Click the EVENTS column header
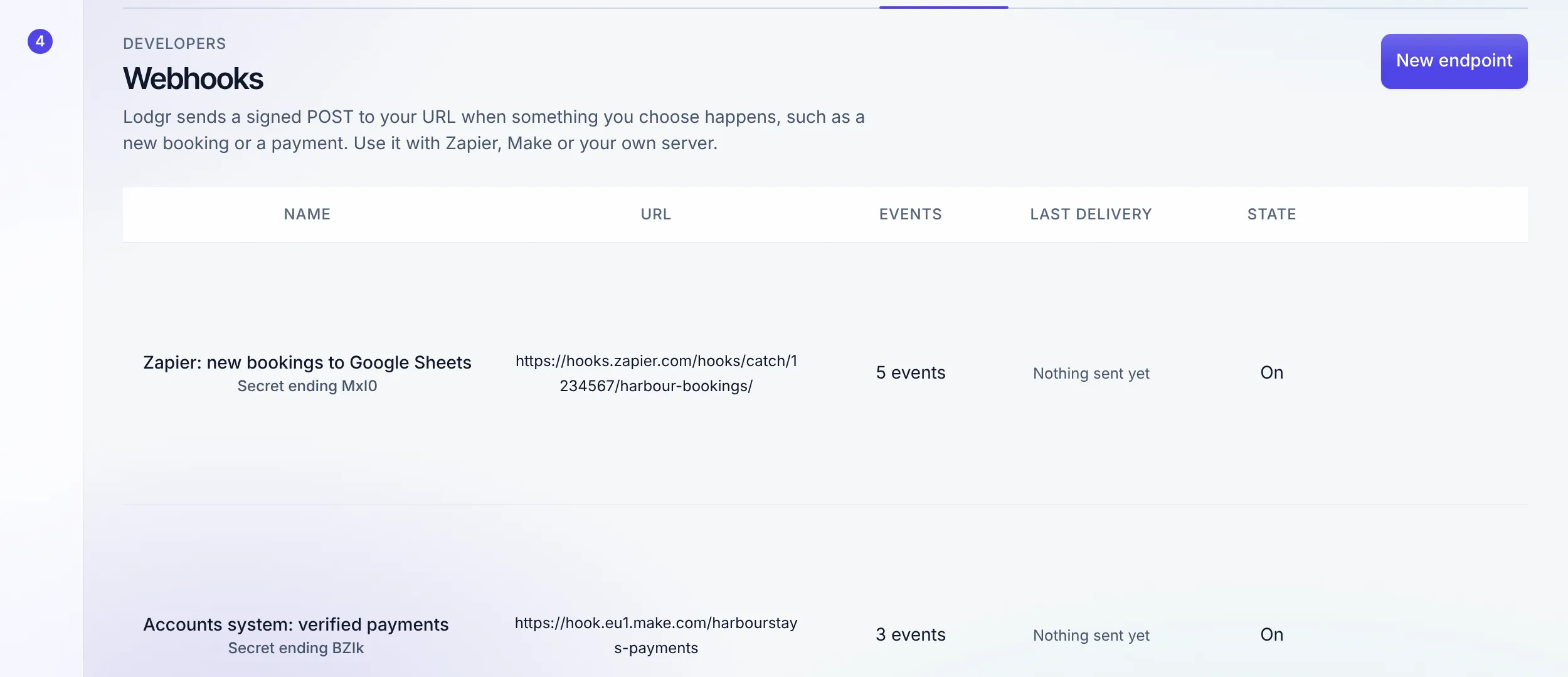Screen dimensions: 1568x677 (911, 214)
